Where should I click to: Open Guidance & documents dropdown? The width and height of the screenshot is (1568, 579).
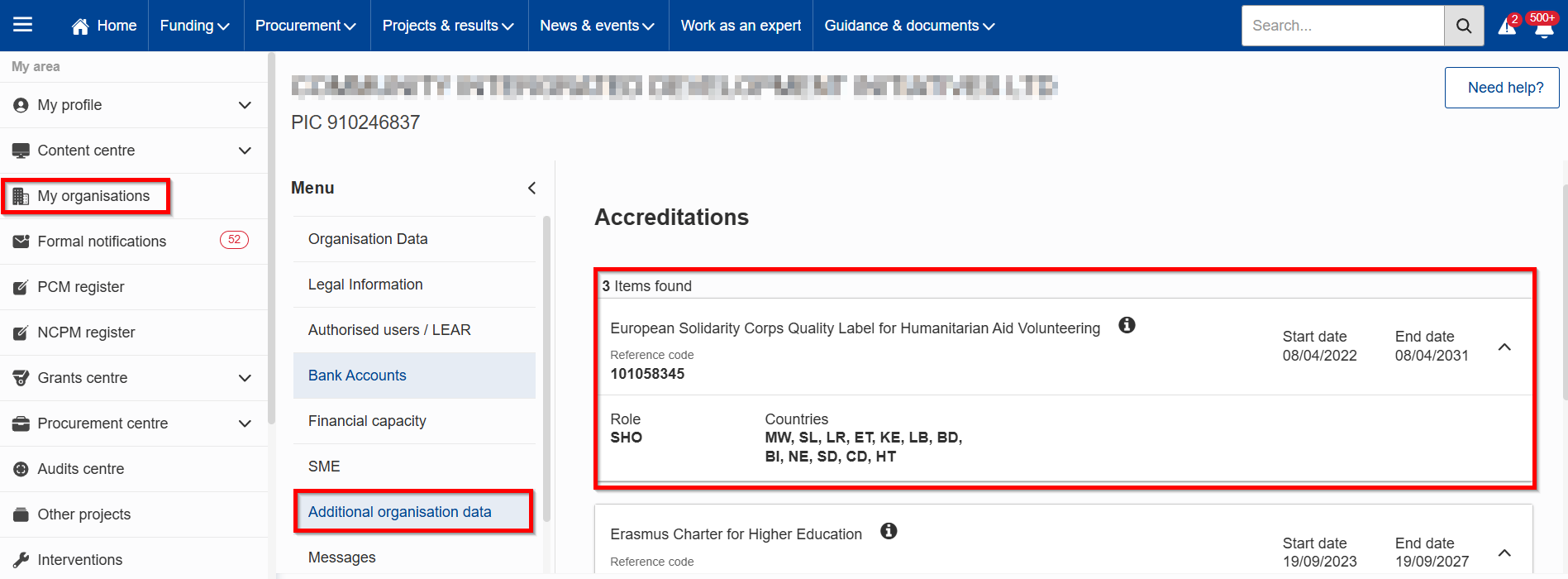pyautogui.click(x=909, y=26)
